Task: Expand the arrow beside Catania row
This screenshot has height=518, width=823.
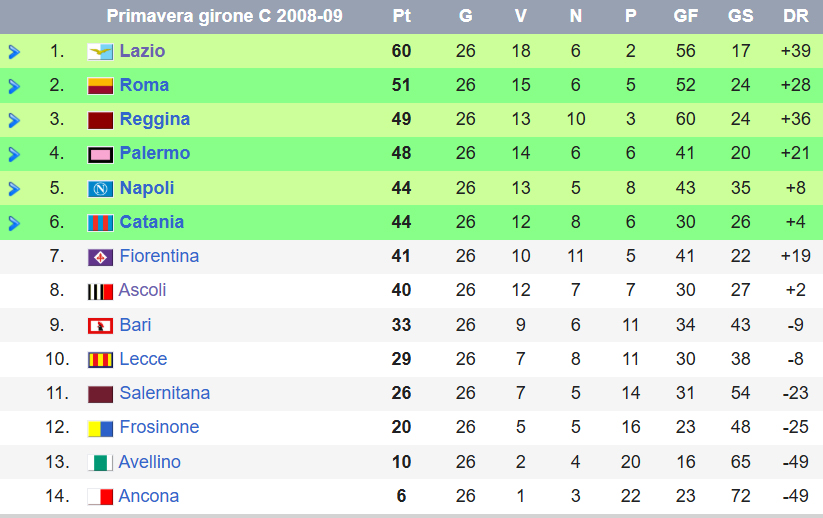Action: pos(14,223)
